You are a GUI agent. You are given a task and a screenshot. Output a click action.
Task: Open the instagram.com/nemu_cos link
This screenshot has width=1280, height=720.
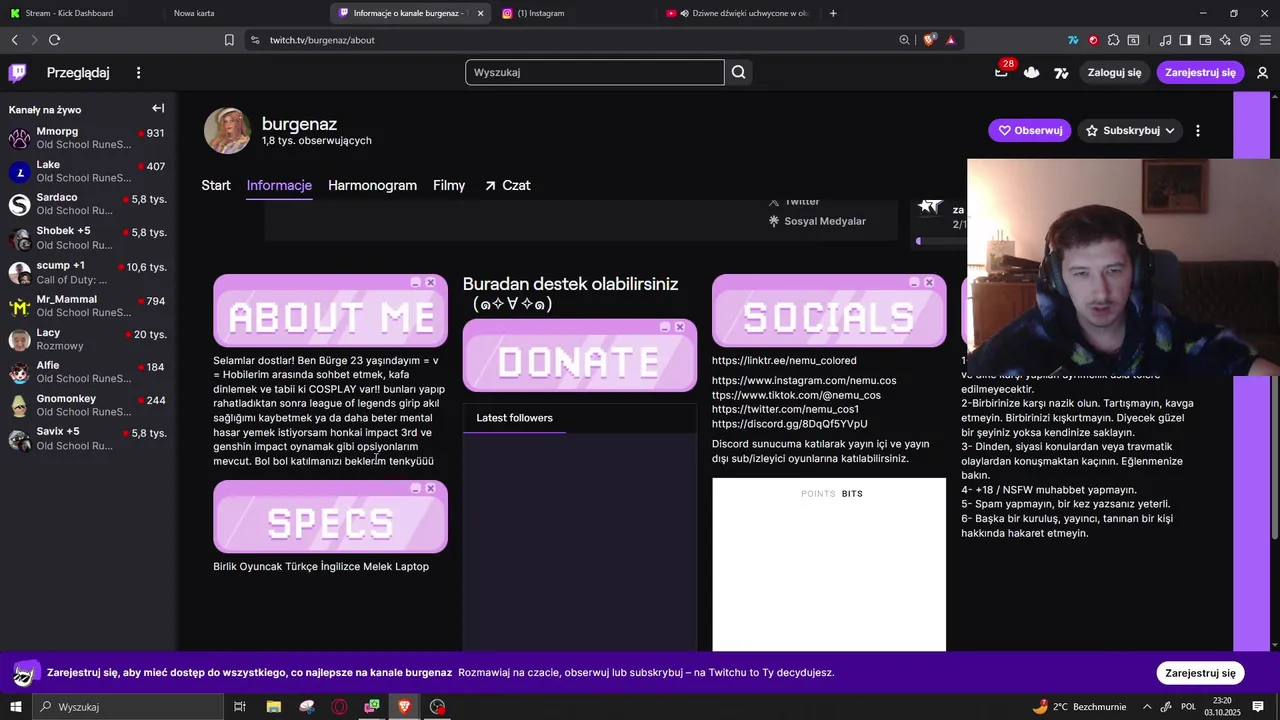pos(804,380)
